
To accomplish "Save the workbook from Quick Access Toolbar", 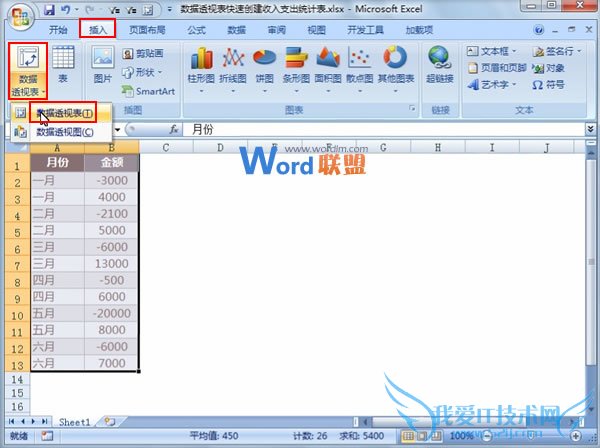I will coord(49,10).
